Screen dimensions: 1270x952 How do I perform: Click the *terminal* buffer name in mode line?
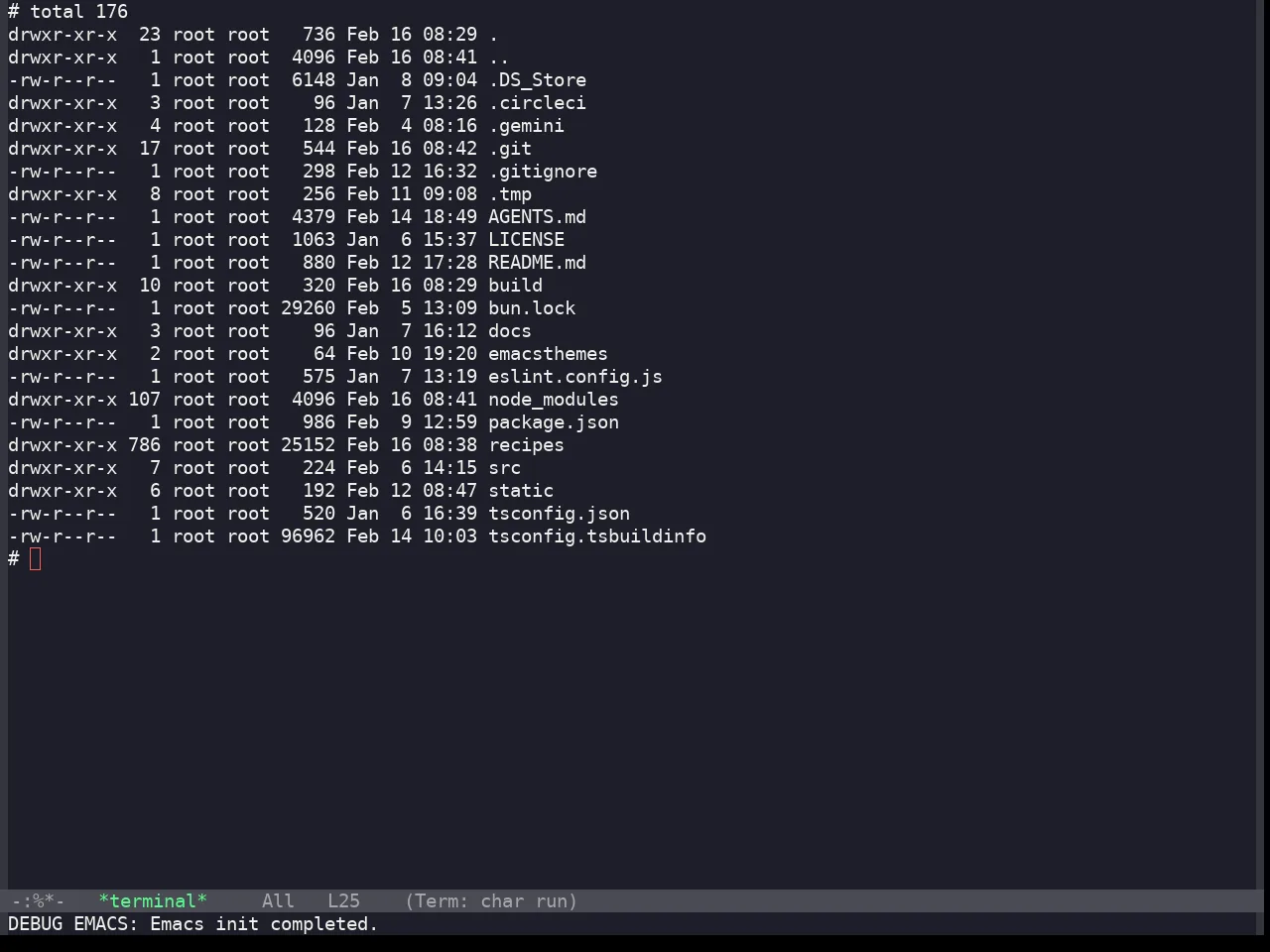(x=153, y=901)
